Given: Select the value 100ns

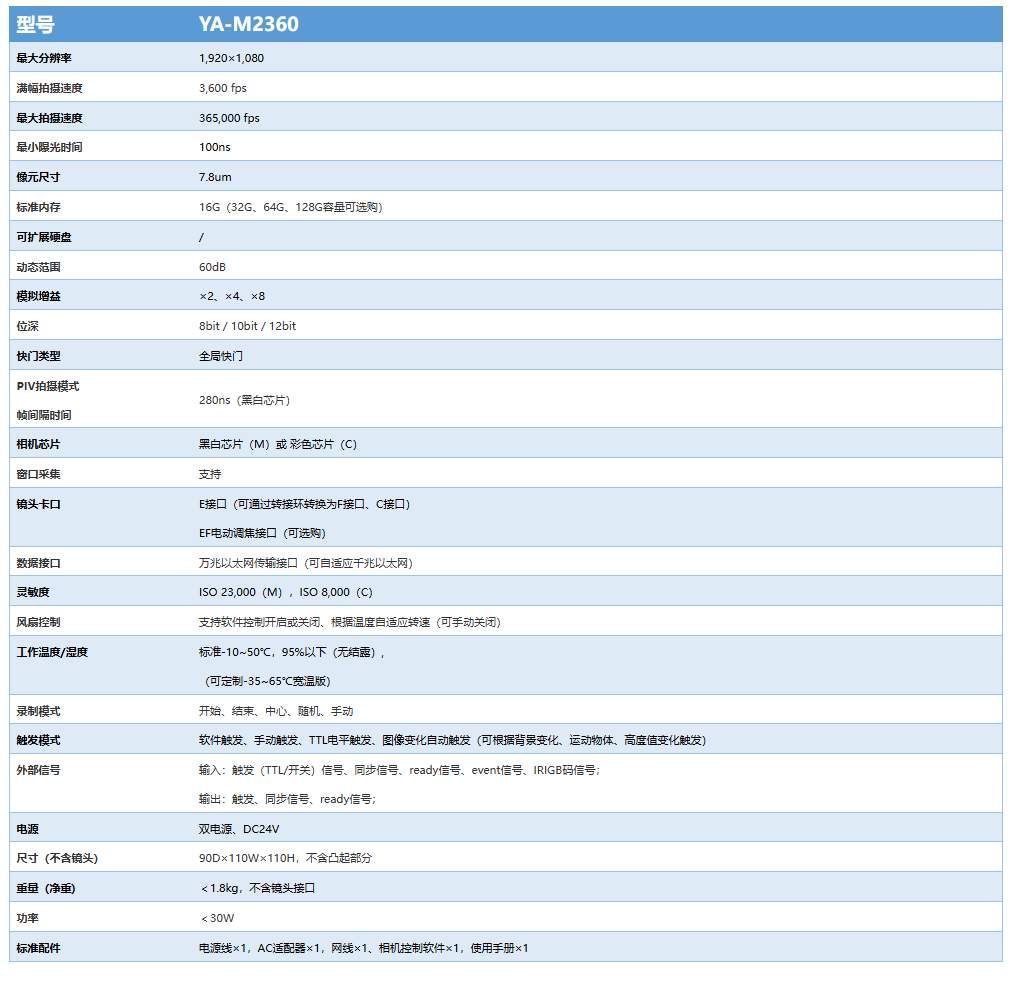Looking at the screenshot, I should 215,147.
